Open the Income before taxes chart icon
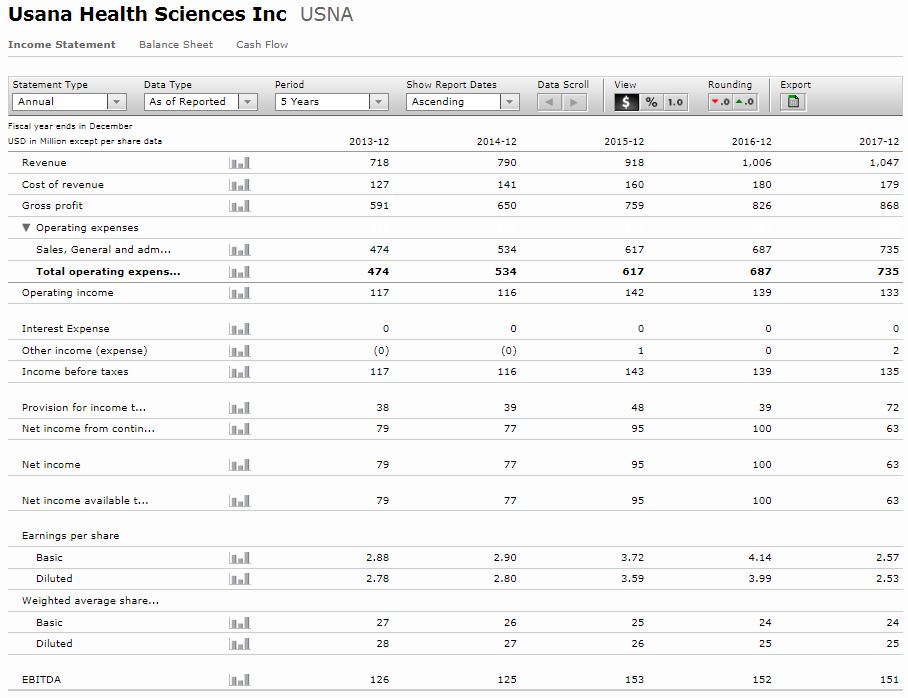 tap(240, 371)
